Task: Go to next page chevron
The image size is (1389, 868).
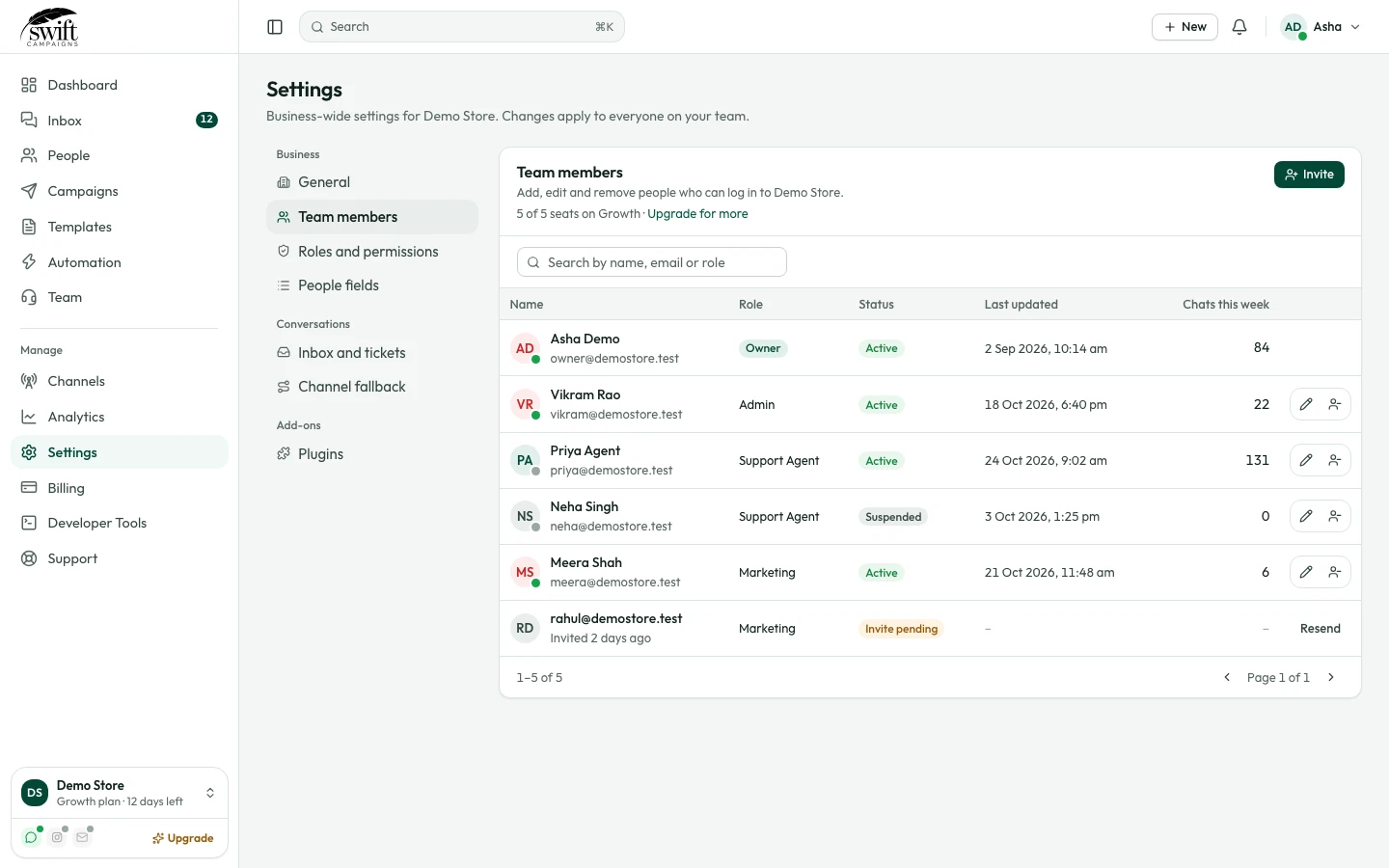Action: click(1331, 677)
